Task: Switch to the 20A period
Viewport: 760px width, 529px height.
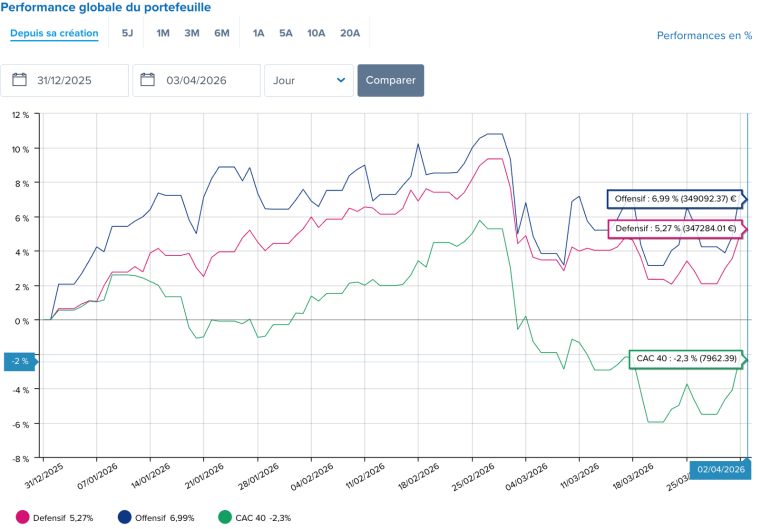Action: [349, 33]
